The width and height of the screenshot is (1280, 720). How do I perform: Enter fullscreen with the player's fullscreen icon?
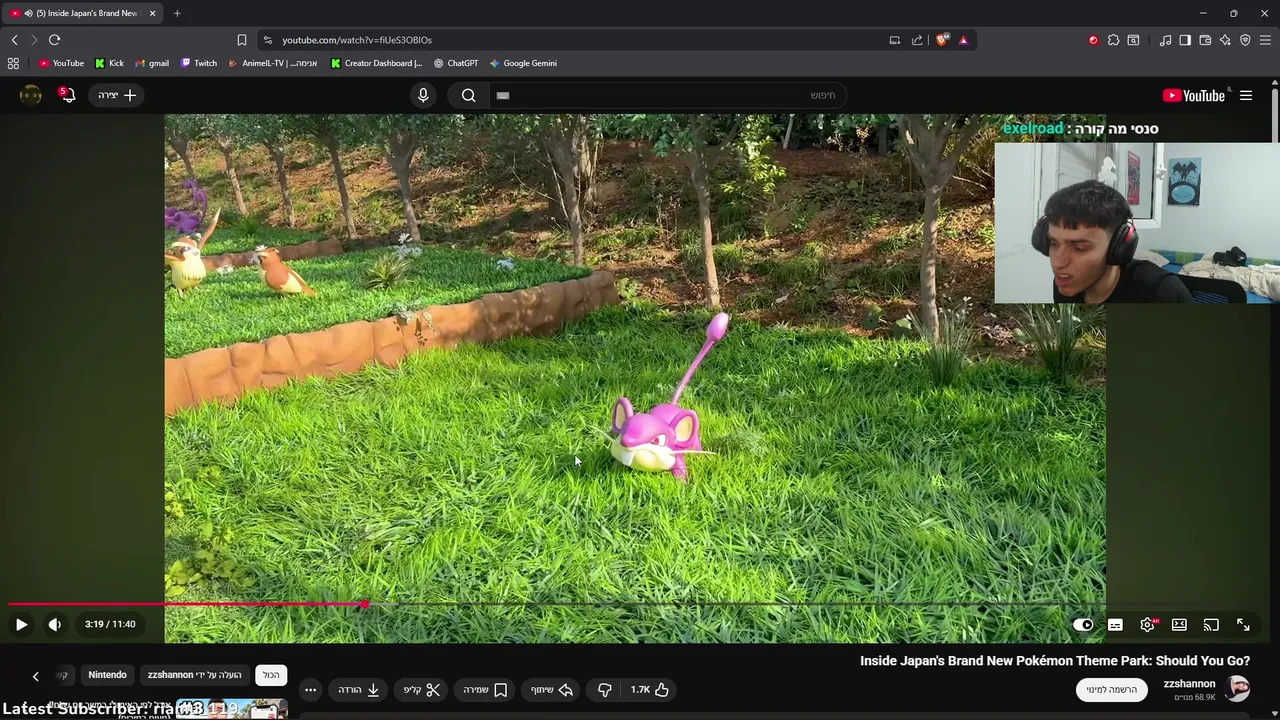pyautogui.click(x=1243, y=624)
